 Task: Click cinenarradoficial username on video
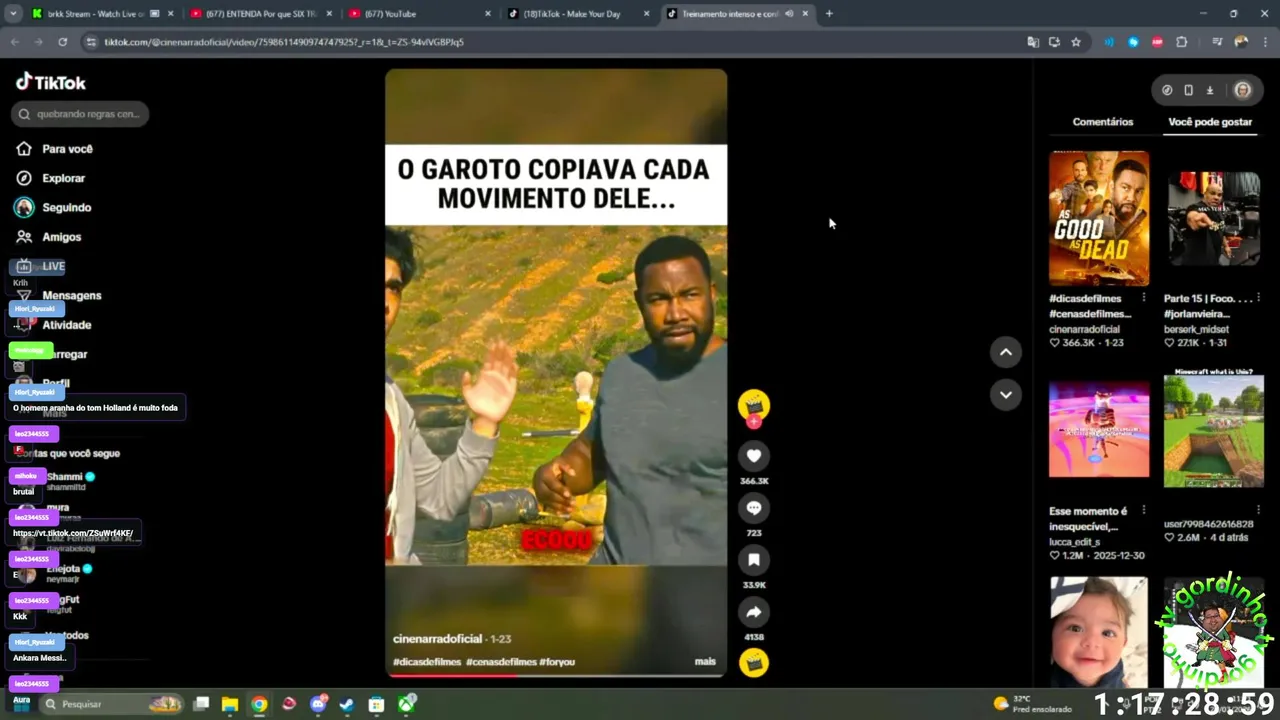(x=438, y=639)
